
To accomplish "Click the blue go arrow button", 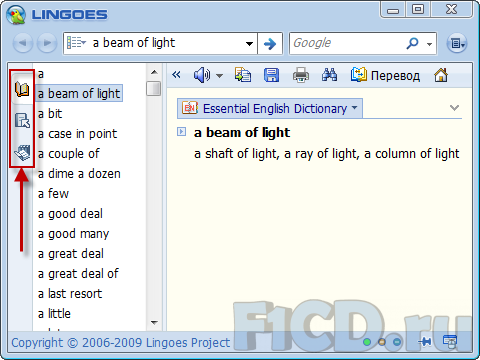I will pos(270,43).
